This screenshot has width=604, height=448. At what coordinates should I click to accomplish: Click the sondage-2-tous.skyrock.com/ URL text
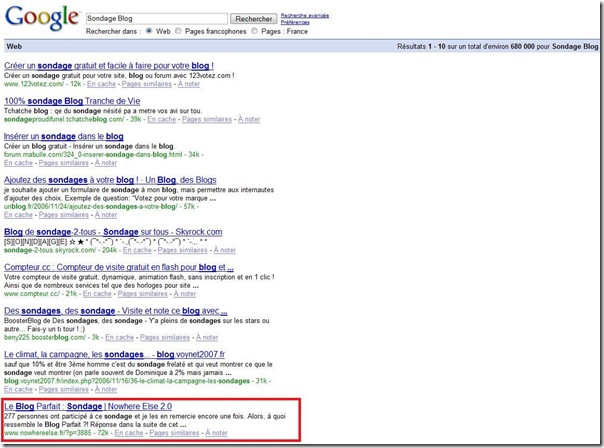coord(50,250)
